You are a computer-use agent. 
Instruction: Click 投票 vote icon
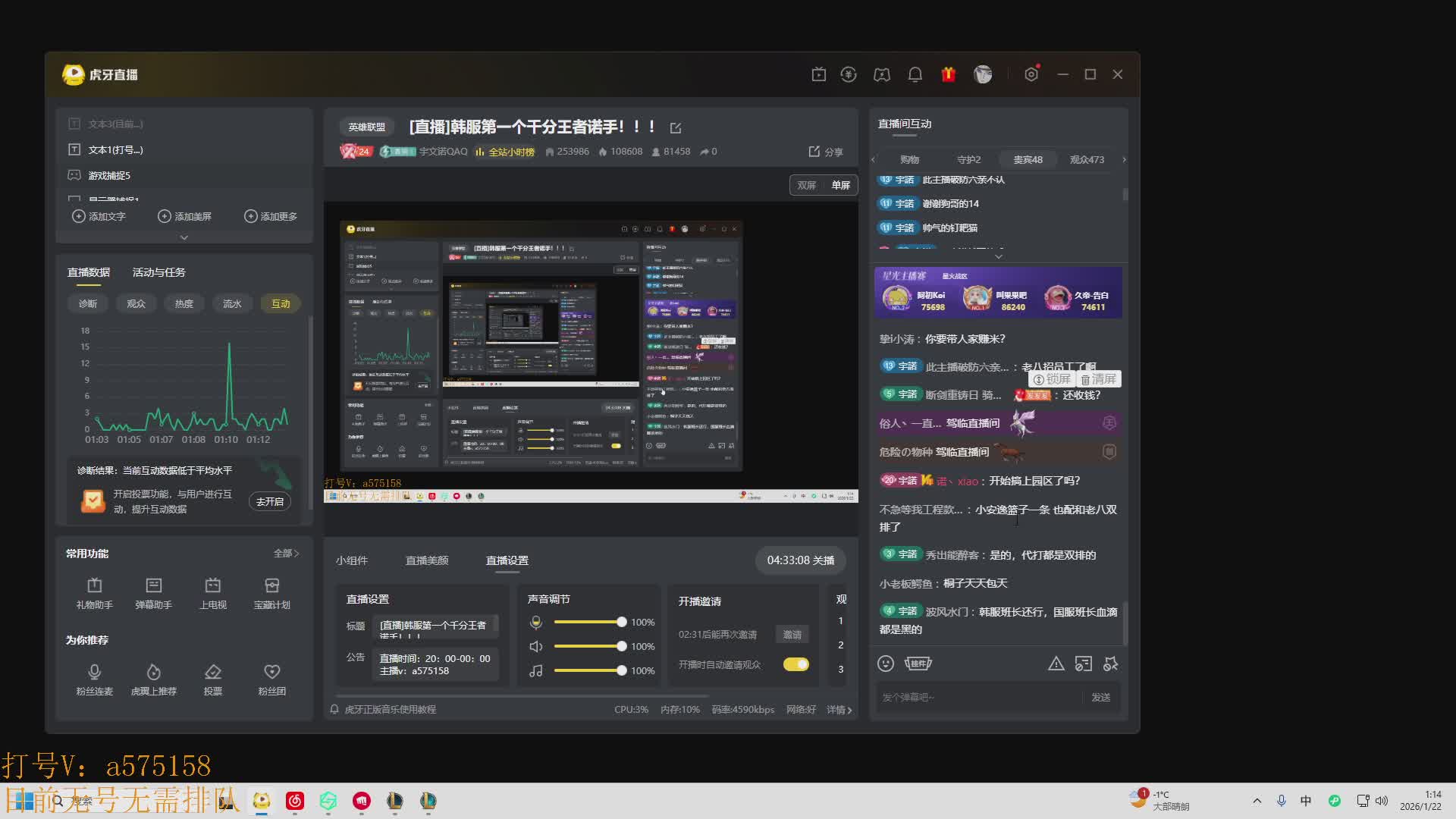pyautogui.click(x=212, y=673)
